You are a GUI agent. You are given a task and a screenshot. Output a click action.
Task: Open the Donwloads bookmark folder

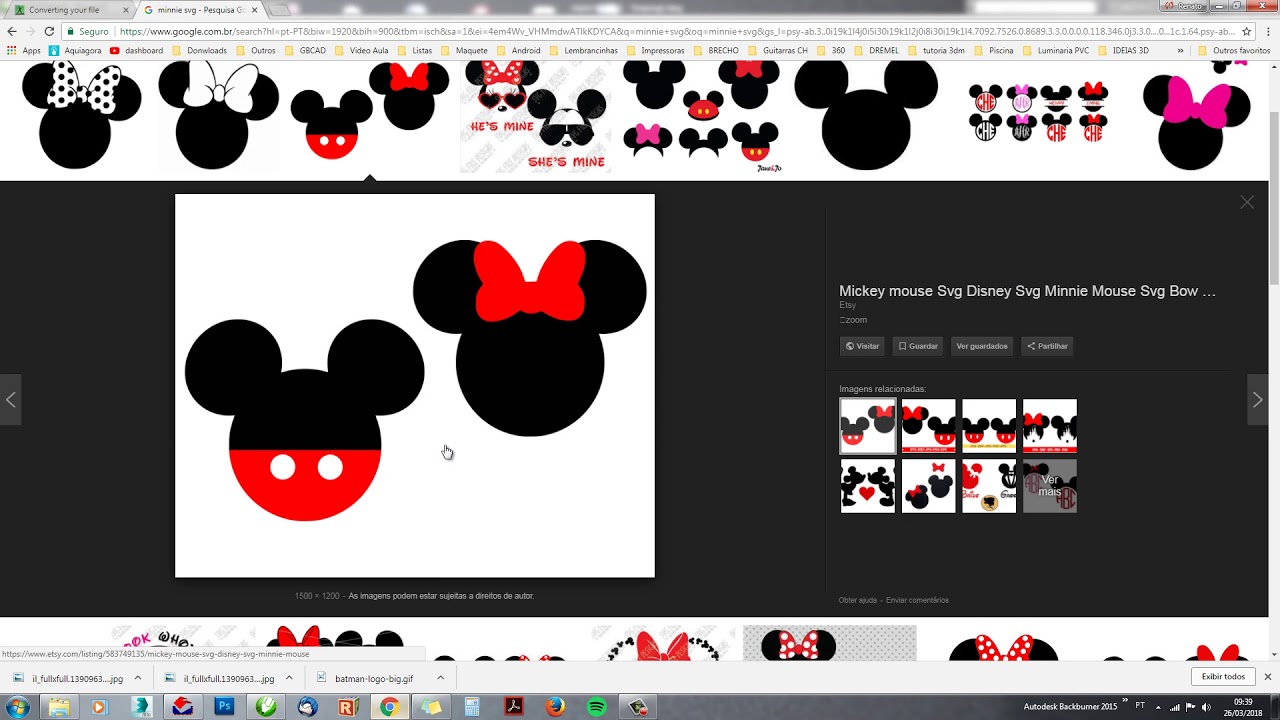point(199,50)
